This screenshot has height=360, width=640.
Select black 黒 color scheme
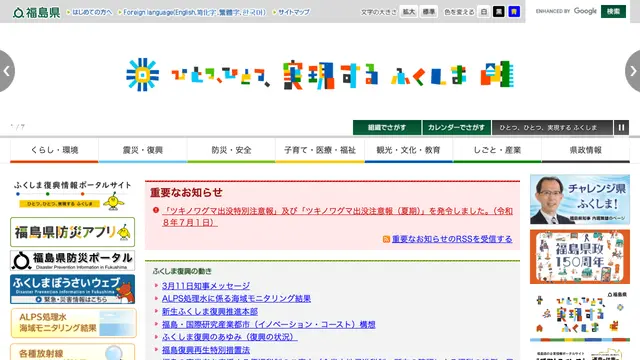coord(499,12)
